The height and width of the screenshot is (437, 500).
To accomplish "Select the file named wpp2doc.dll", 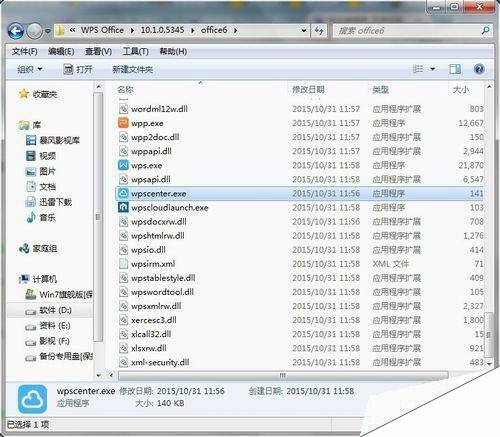I will tap(155, 137).
